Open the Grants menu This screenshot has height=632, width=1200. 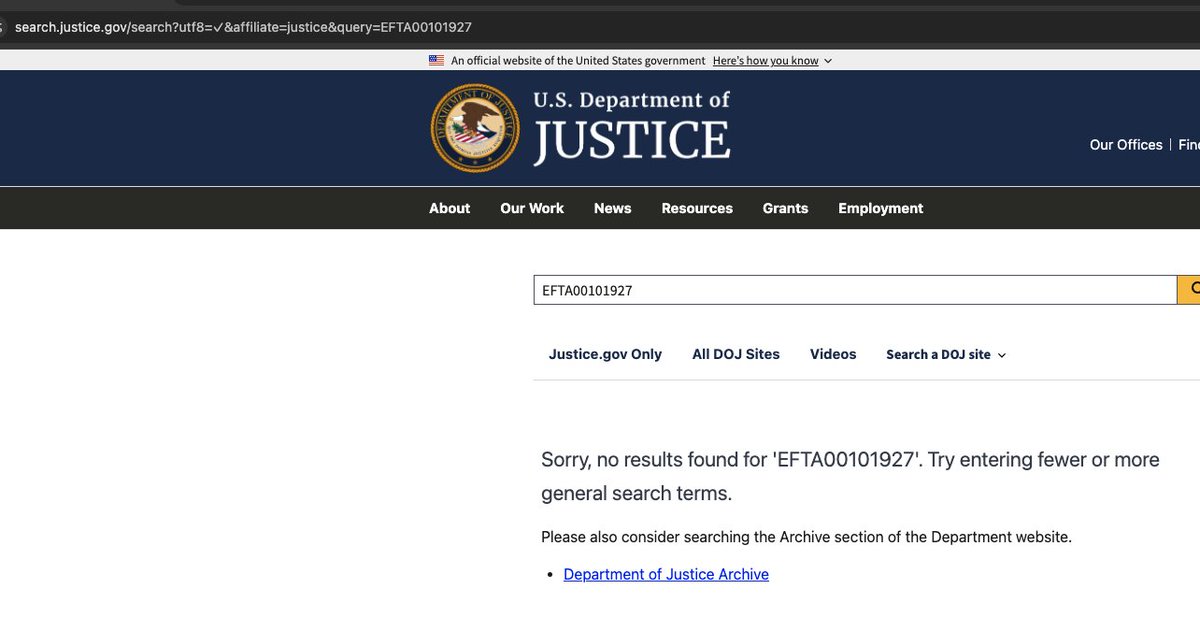tap(785, 208)
